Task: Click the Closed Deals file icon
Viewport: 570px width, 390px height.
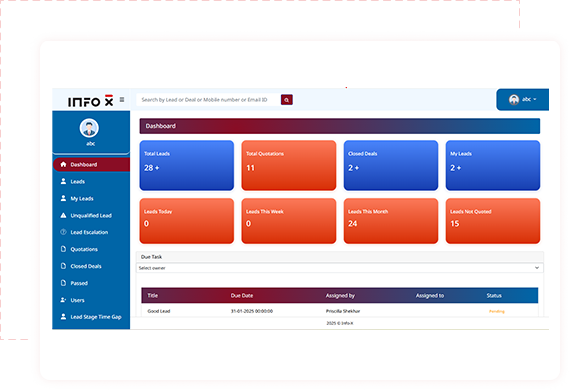Action: tap(63, 266)
